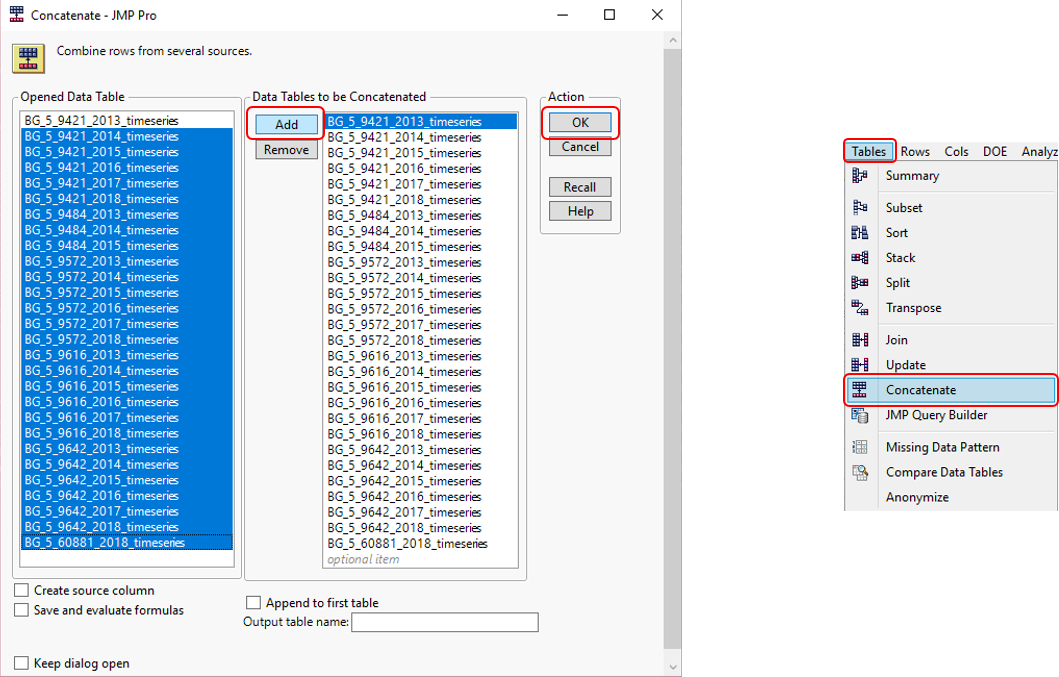Screen dimensions: 1059x677
Task: Click the Join icon in Tables menu
Action: pos(860,340)
